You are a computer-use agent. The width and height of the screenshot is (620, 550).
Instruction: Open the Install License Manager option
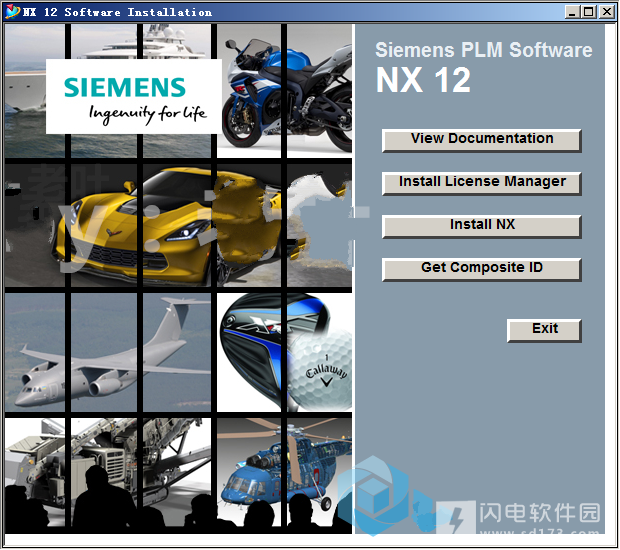pos(481,183)
